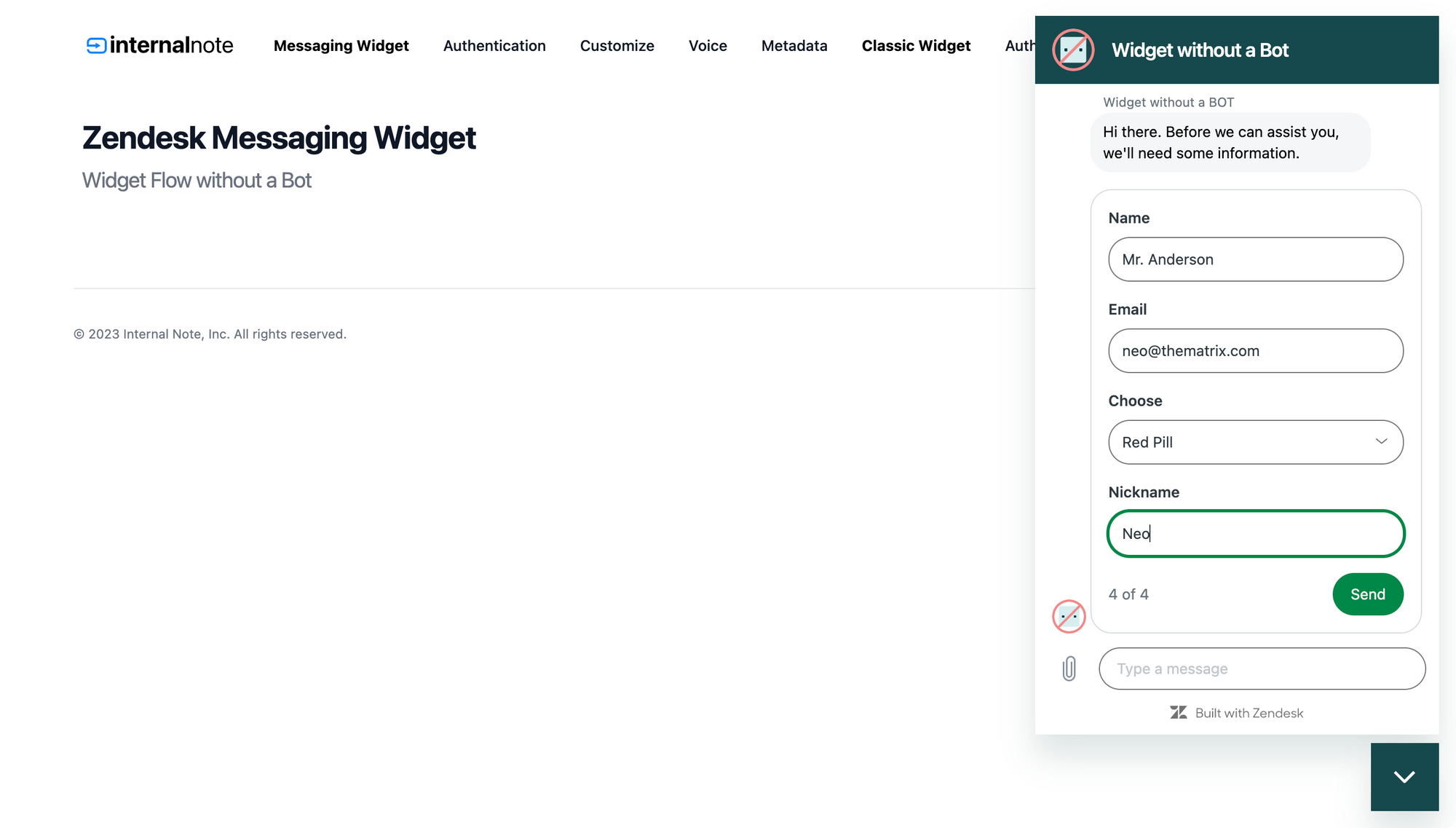Open the Classic Widget menu
Screen dimensions: 1456x828
click(916, 46)
